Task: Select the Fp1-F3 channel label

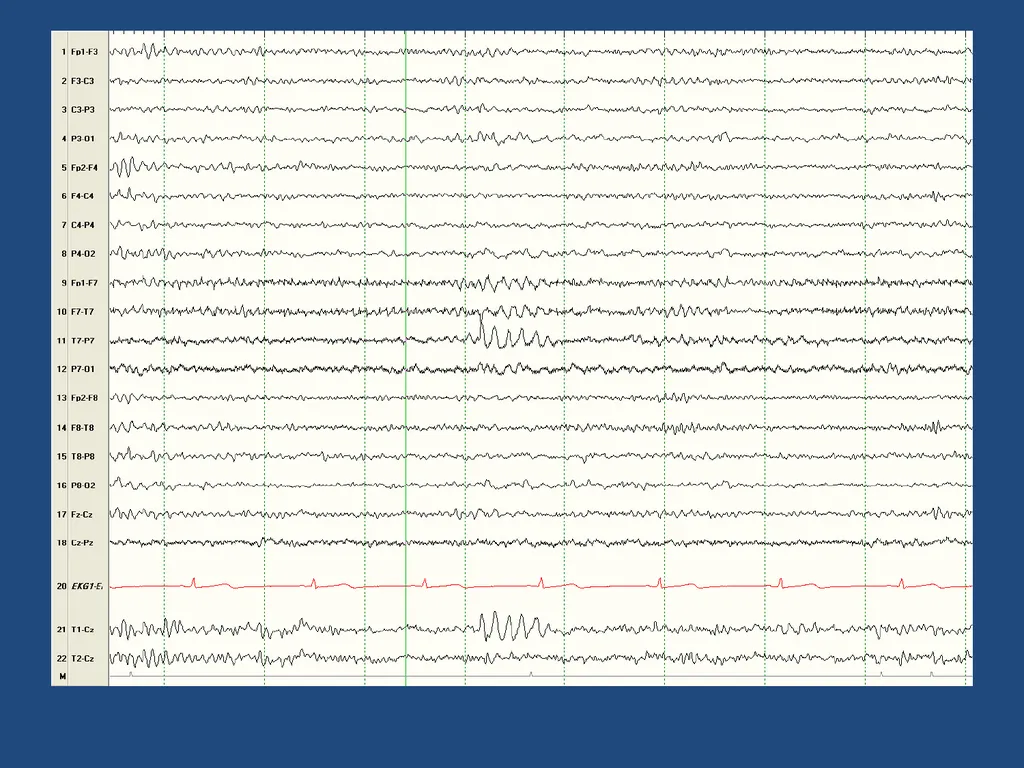Action: point(84,52)
